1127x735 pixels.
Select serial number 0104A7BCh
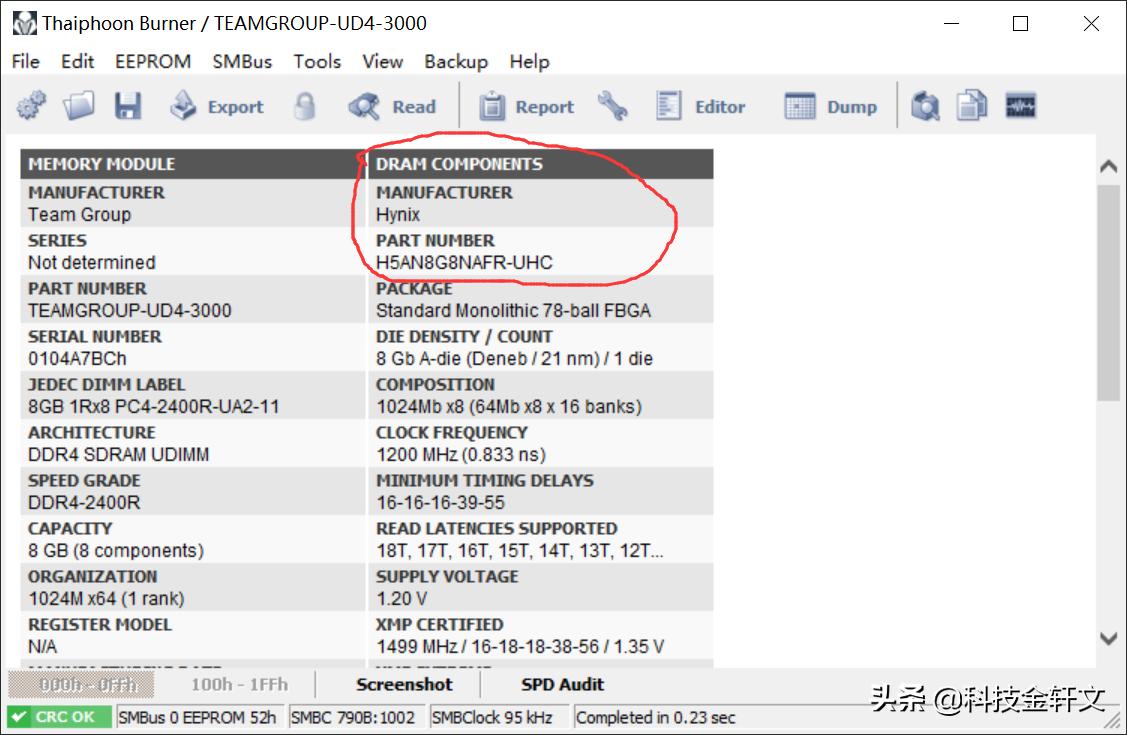[x=77, y=359]
